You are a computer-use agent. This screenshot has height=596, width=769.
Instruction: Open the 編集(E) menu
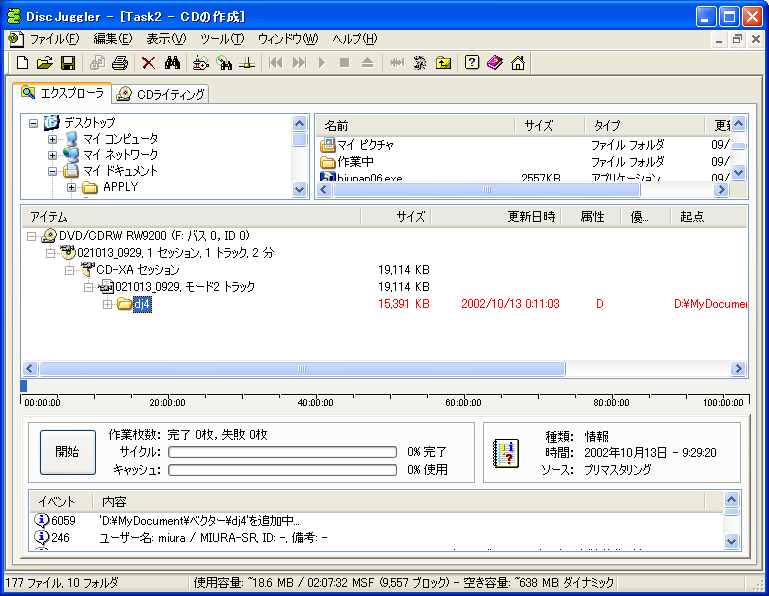[x=112, y=39]
